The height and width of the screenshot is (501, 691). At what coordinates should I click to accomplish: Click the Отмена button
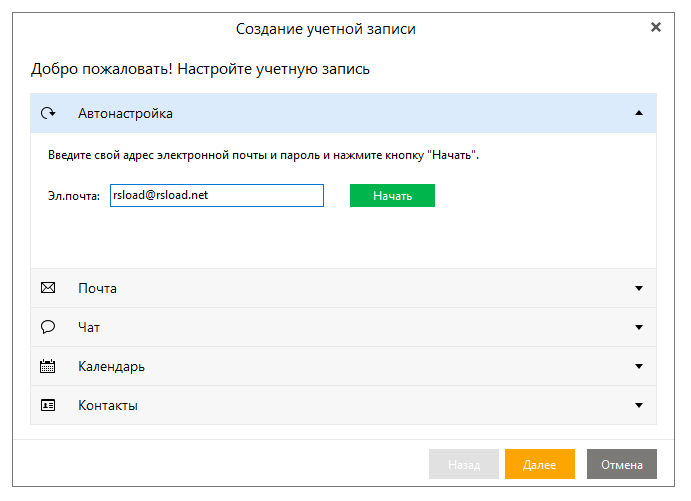pos(622,465)
